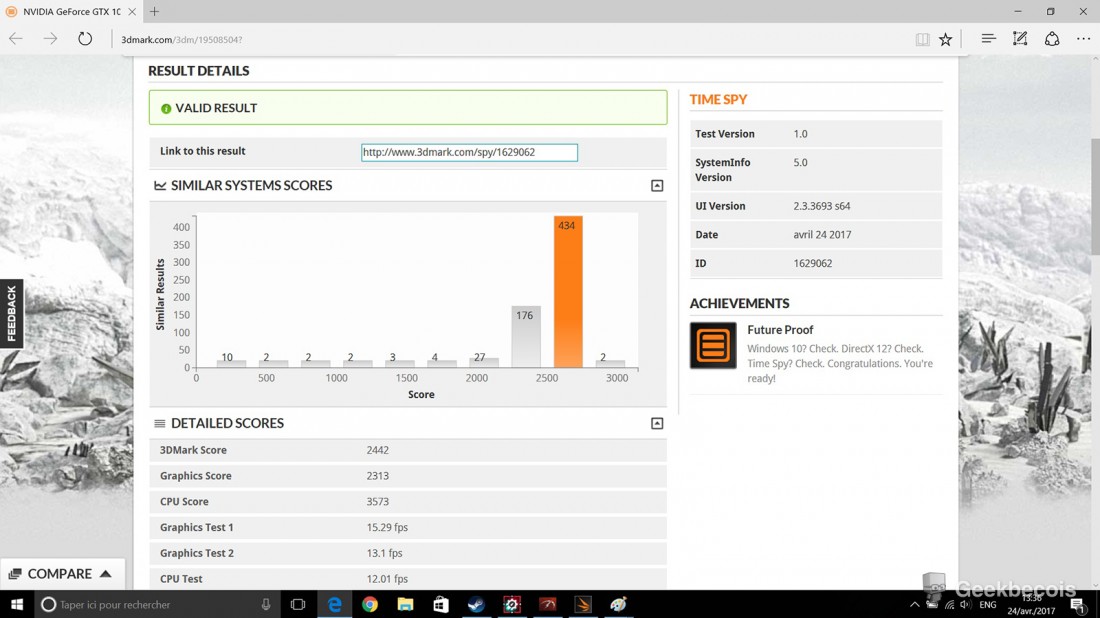Click the browser address bar
Viewport: 1100px width, 618px height.
coord(500,39)
